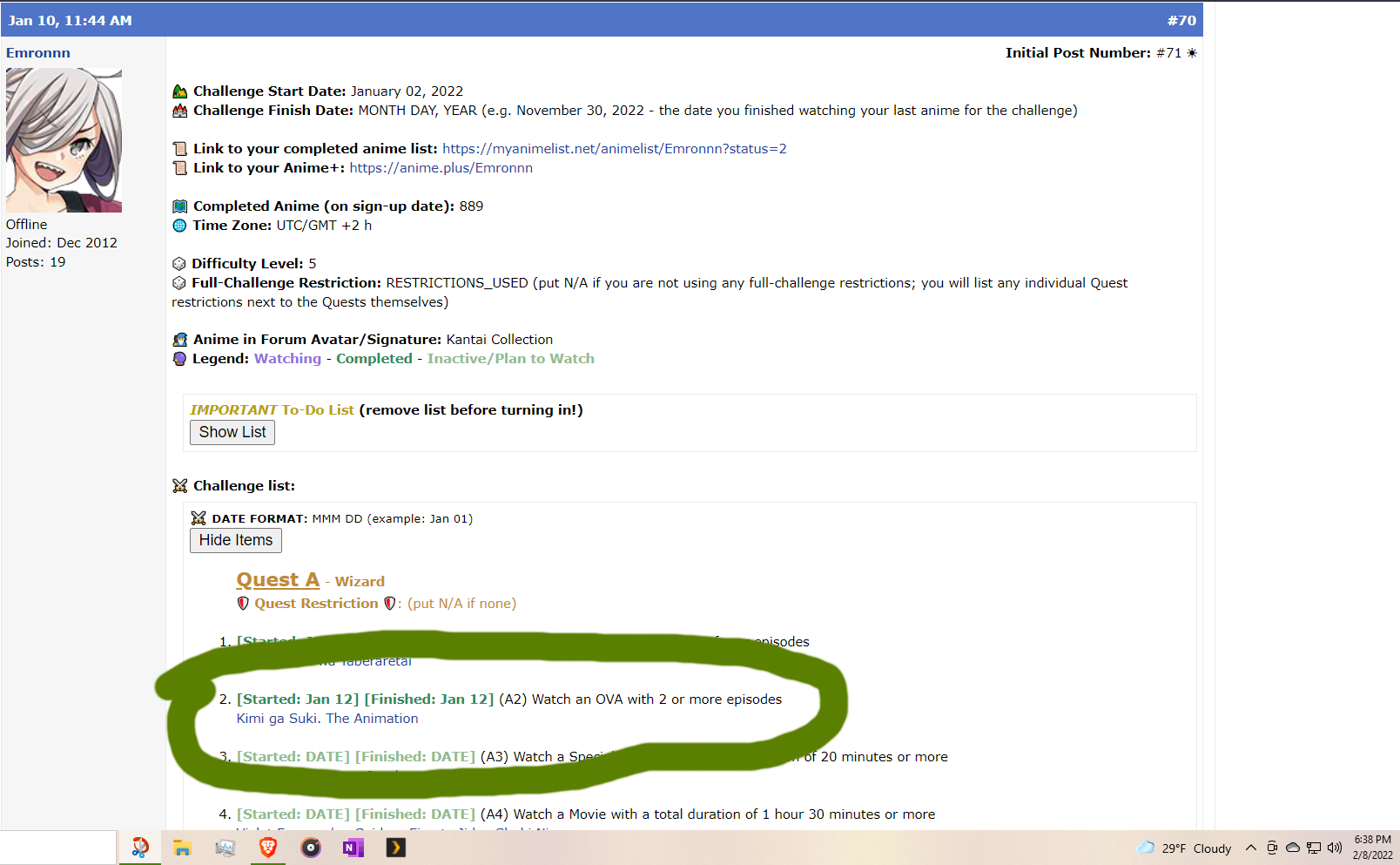Expand the To-Do List with Show List

pyautogui.click(x=232, y=432)
